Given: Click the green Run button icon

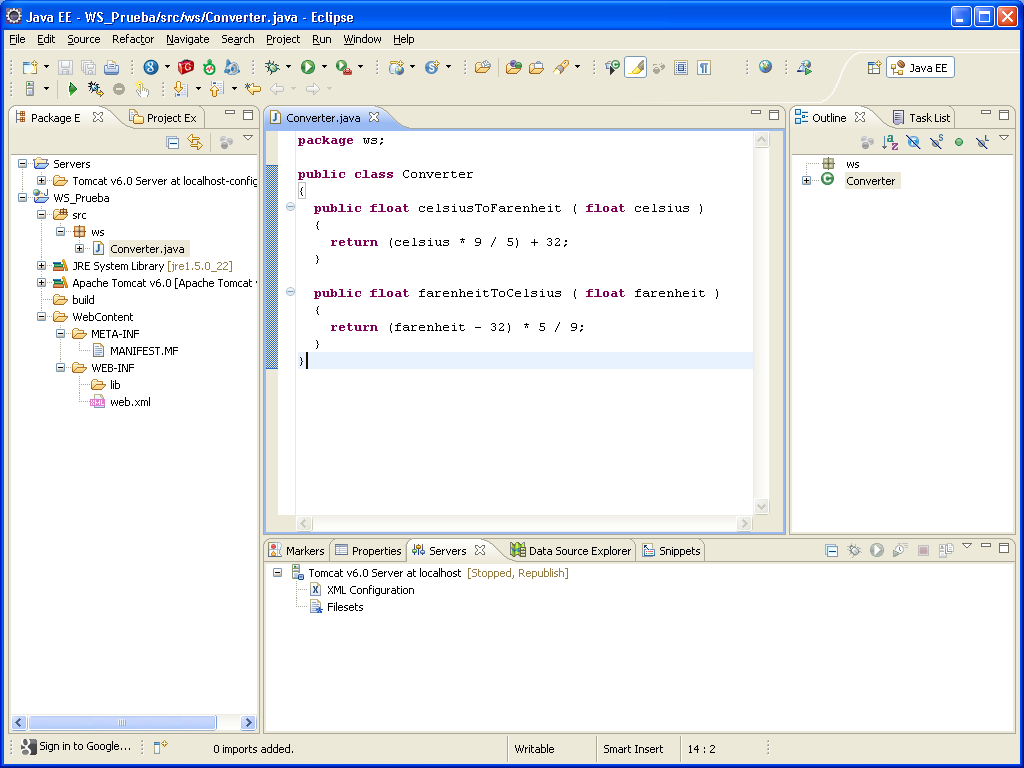Looking at the screenshot, I should (x=308, y=67).
